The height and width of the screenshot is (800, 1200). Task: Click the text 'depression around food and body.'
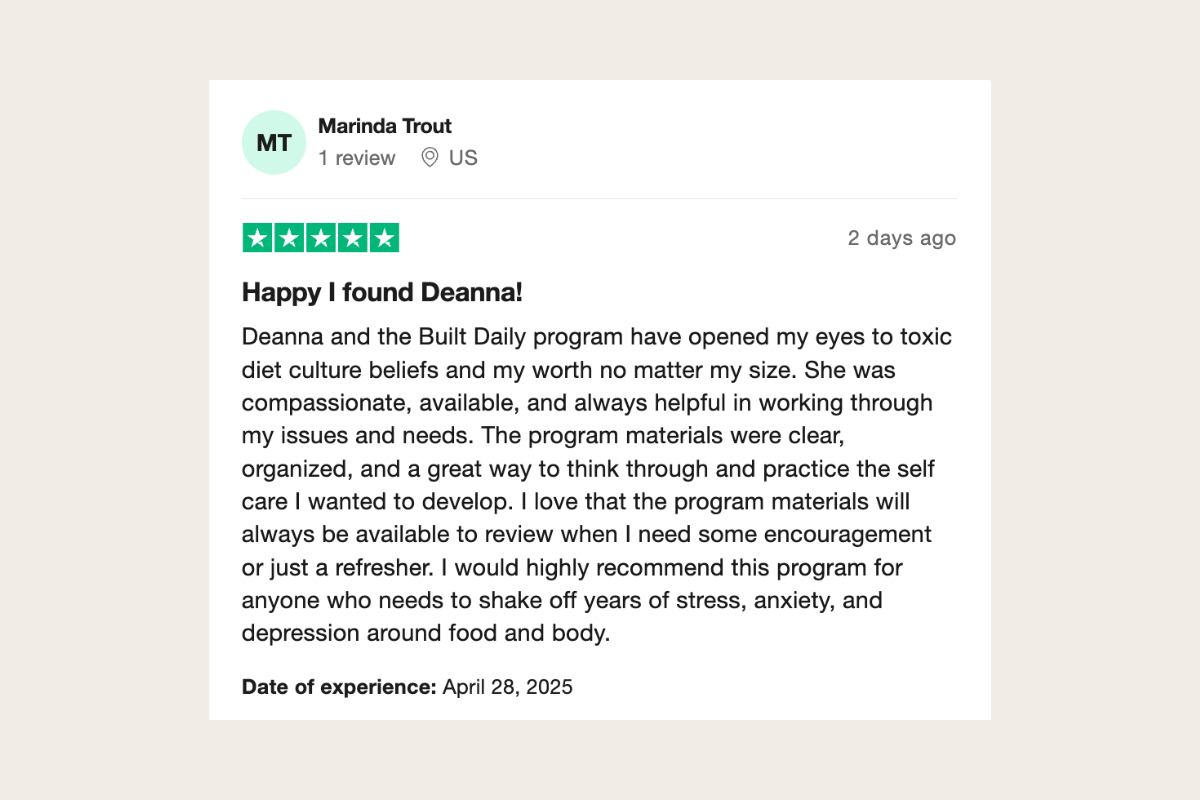[426, 634]
